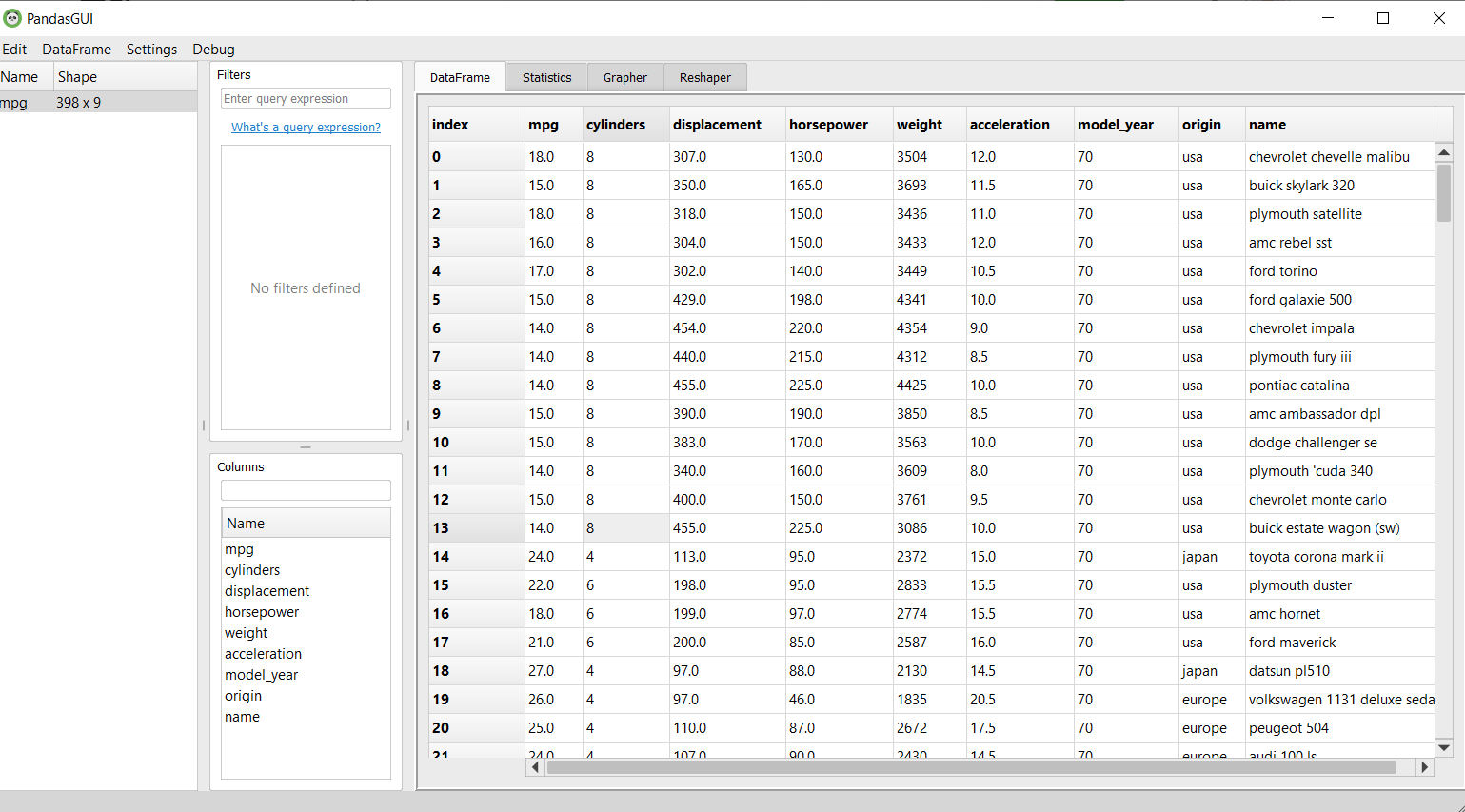
Task: Click the horizontal scrollbar right arrow
Action: [1424, 767]
